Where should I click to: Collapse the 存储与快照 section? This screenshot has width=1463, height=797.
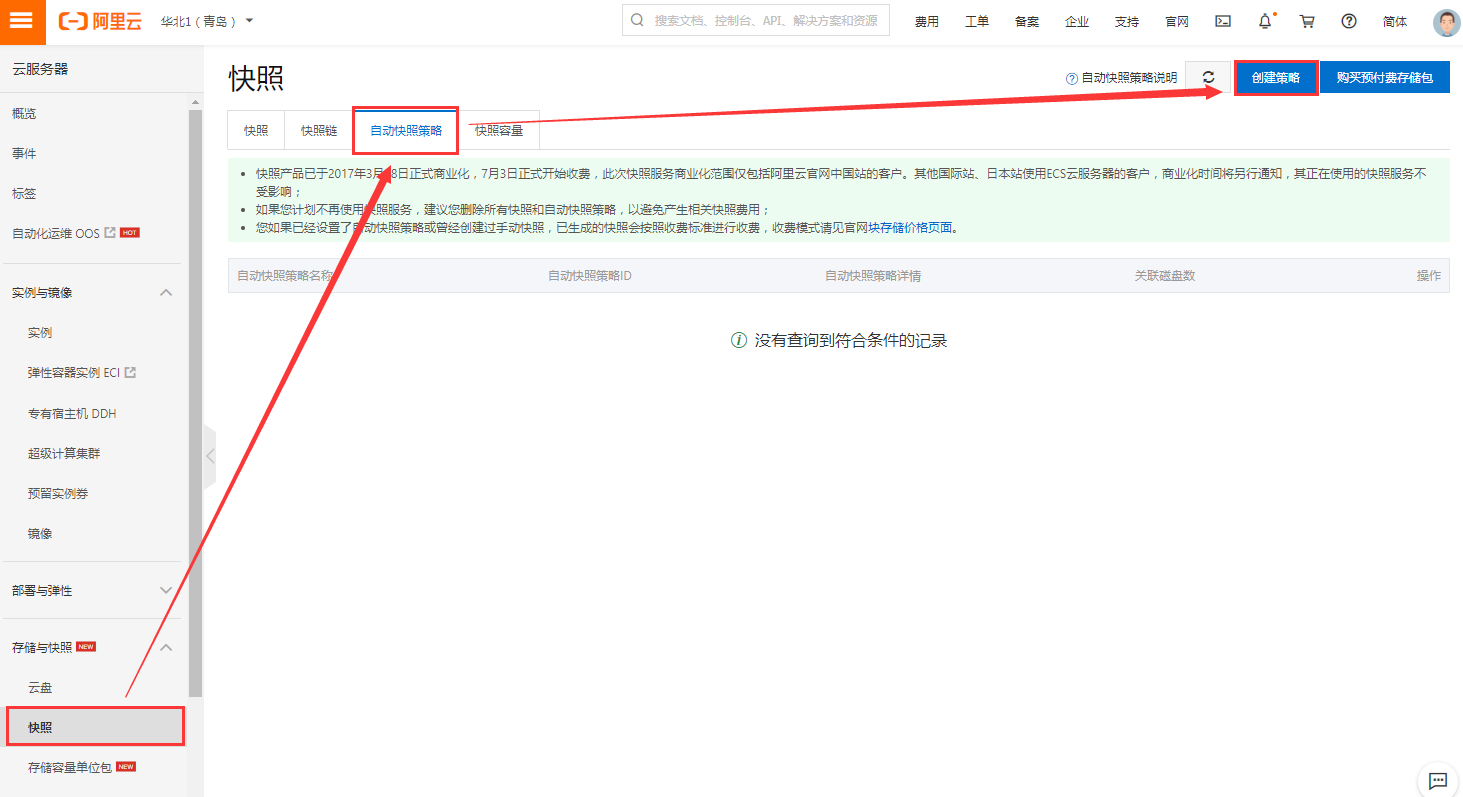[166, 647]
